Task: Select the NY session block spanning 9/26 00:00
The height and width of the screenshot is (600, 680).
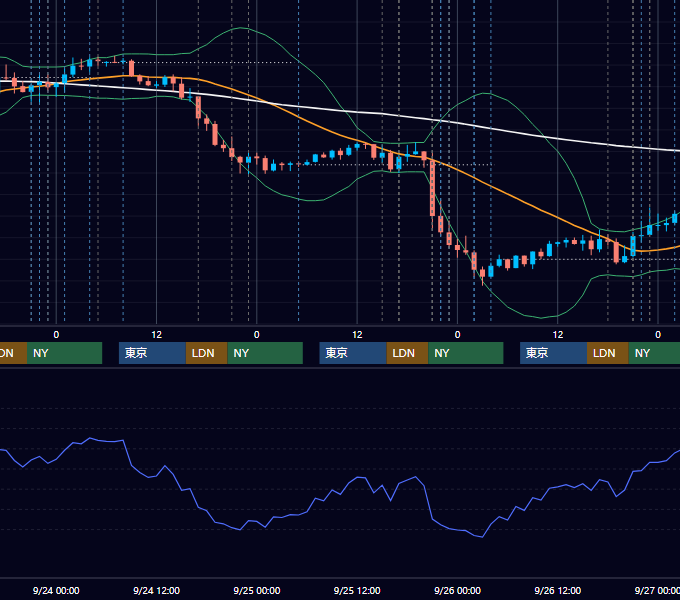Action: (x=466, y=353)
